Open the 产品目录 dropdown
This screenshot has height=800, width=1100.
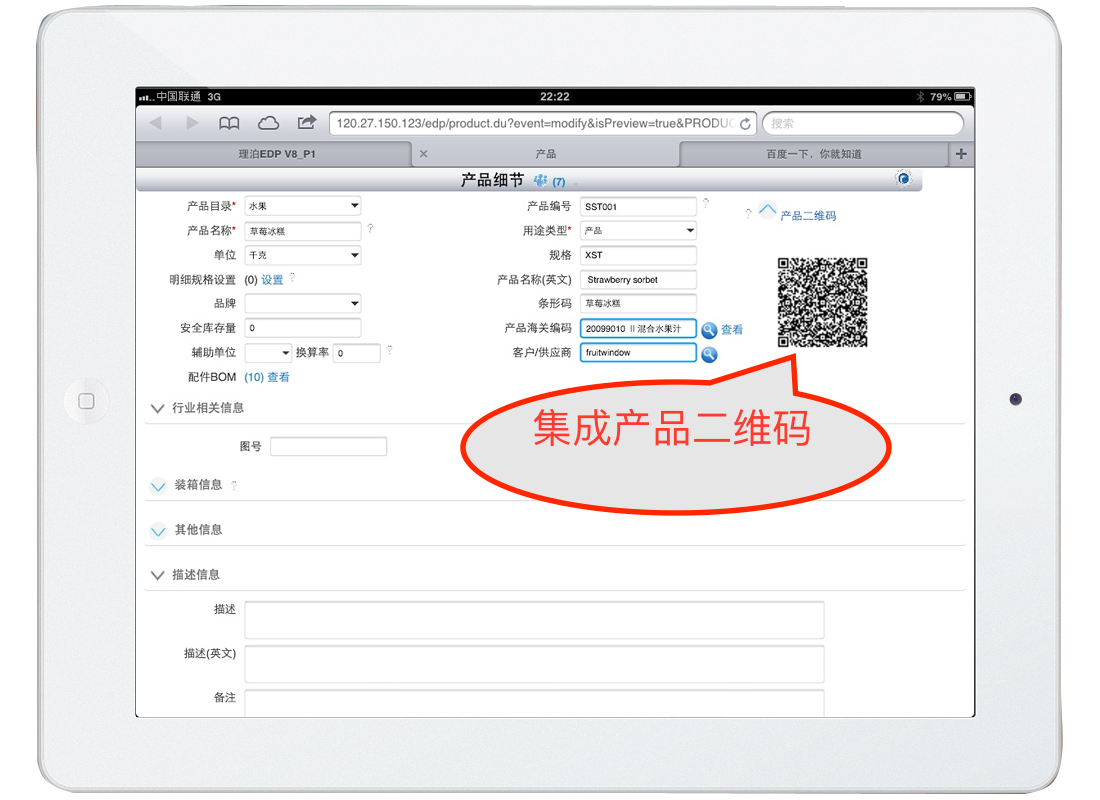(302, 206)
